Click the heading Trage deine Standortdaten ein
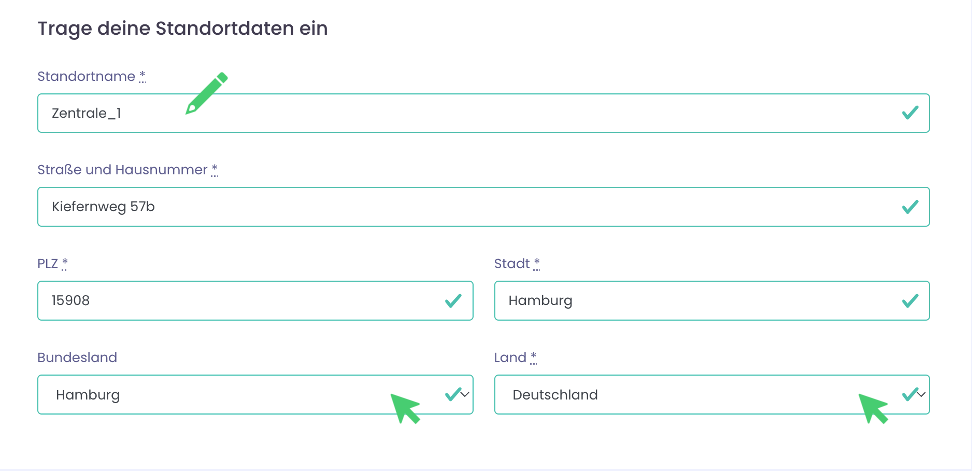This screenshot has height=471, width=972. [x=183, y=28]
